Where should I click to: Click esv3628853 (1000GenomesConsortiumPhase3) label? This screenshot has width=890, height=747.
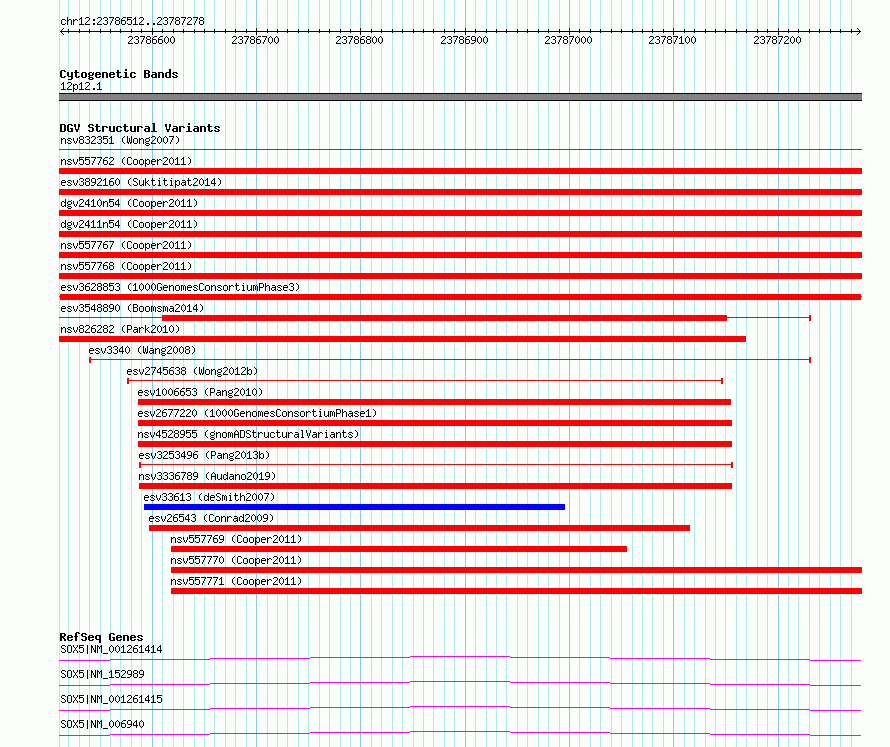(x=180, y=287)
